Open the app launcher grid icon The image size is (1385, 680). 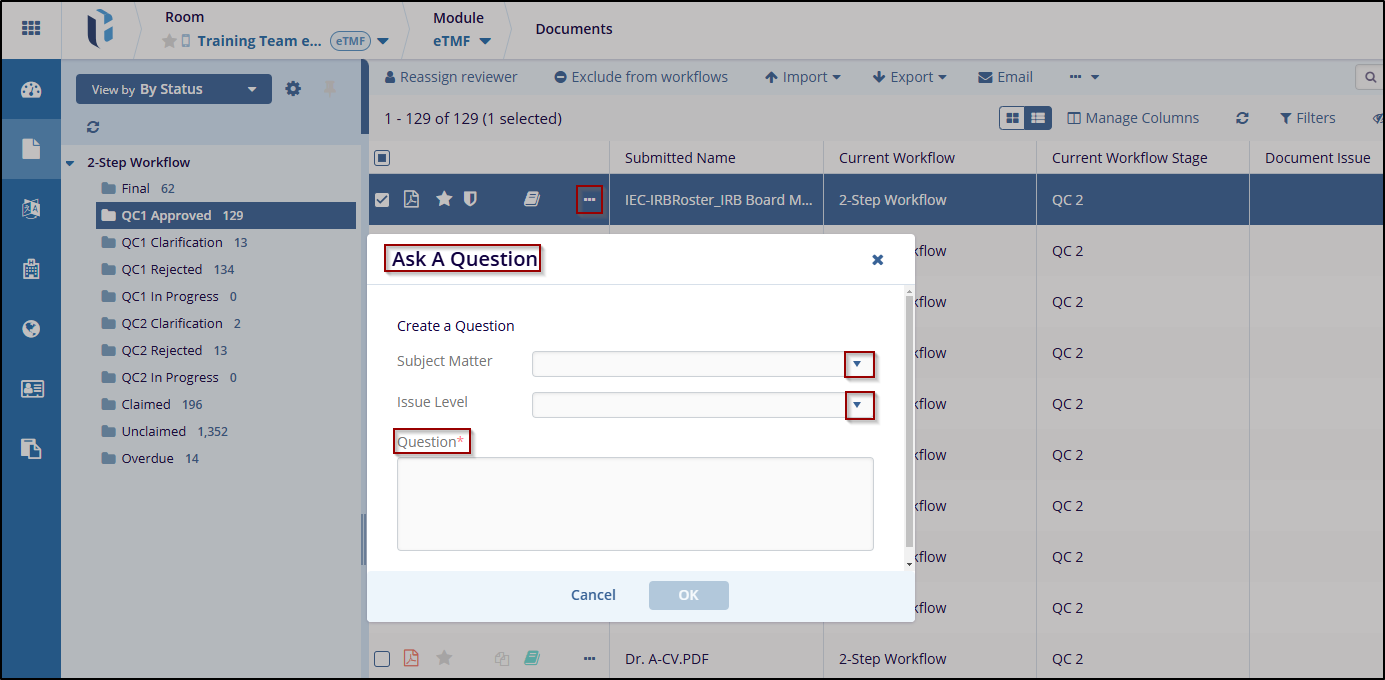[31, 29]
